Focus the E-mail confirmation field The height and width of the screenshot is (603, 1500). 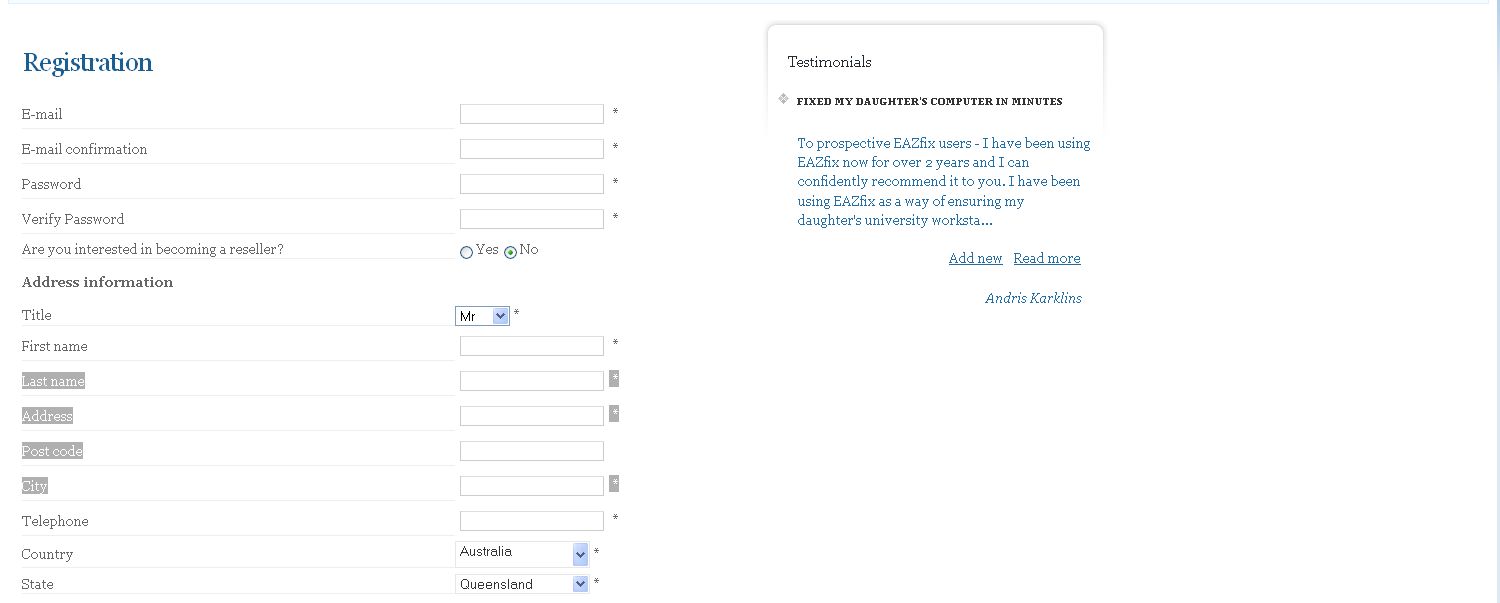point(531,149)
